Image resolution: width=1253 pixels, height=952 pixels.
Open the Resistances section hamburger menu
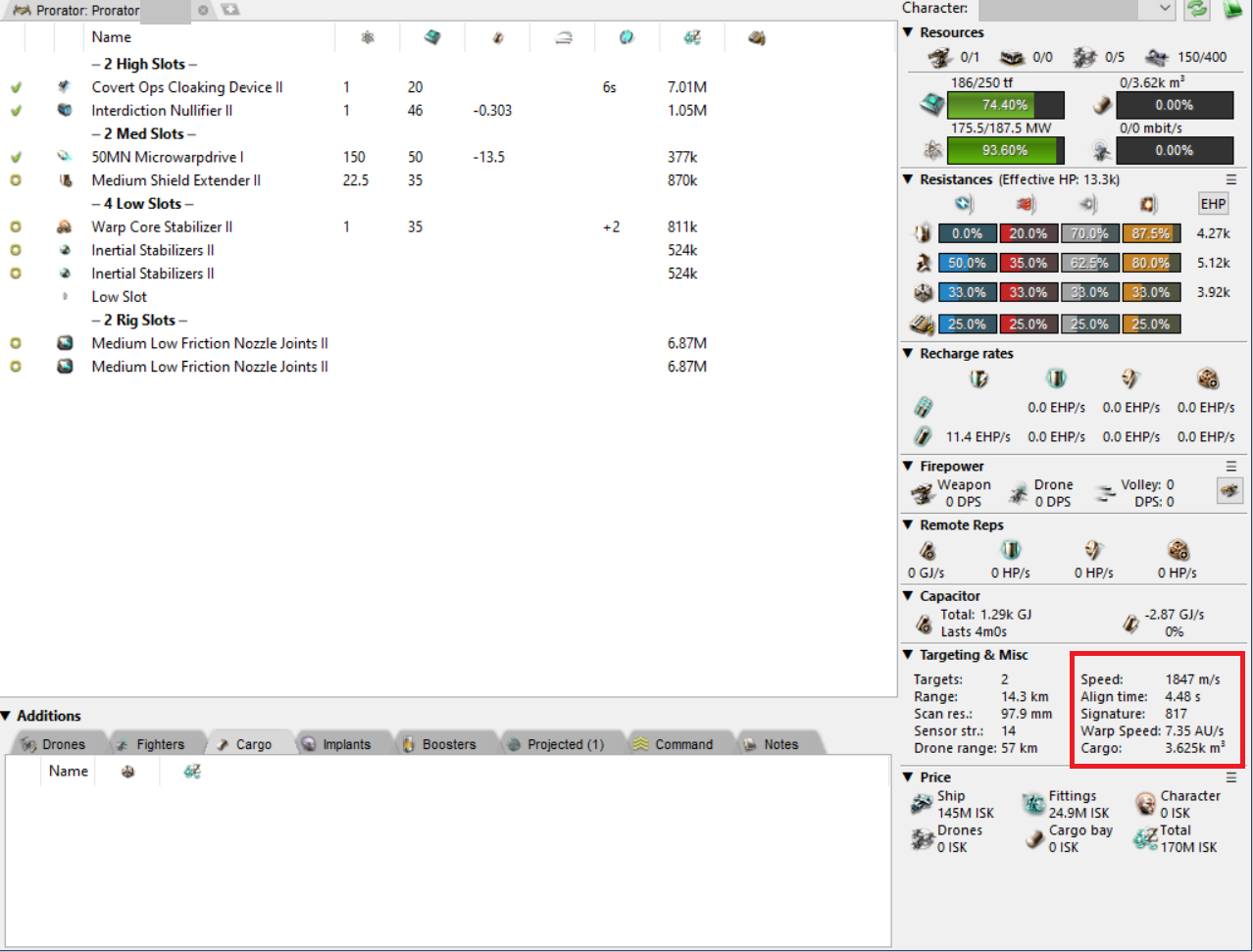[1231, 179]
